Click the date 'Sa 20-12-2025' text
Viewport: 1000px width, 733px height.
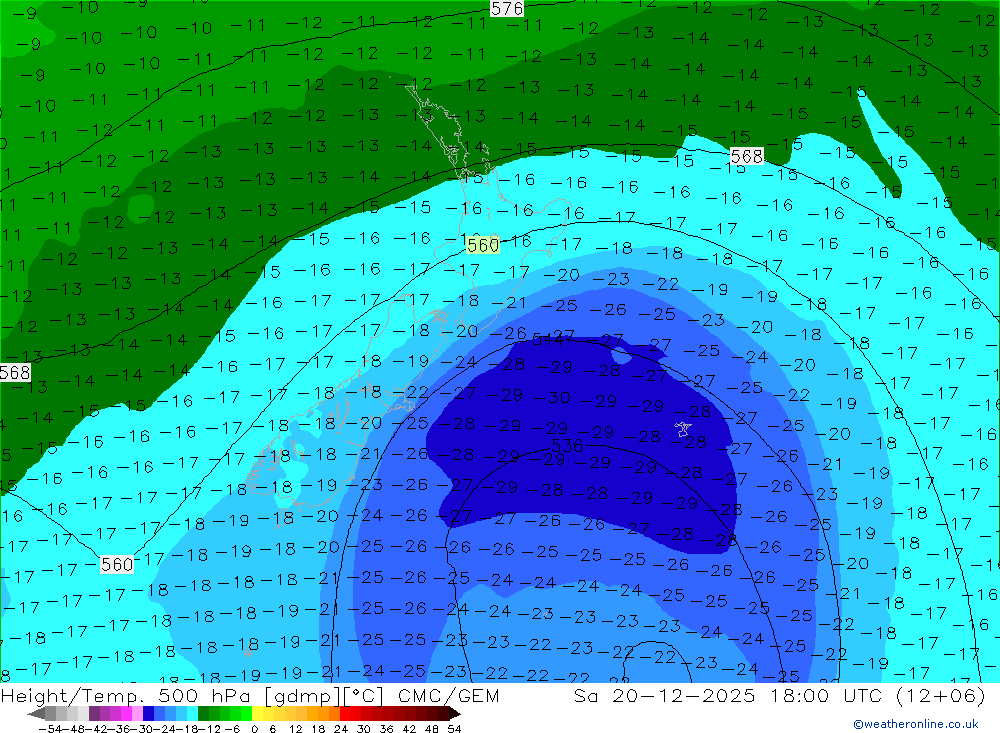[x=665, y=695]
